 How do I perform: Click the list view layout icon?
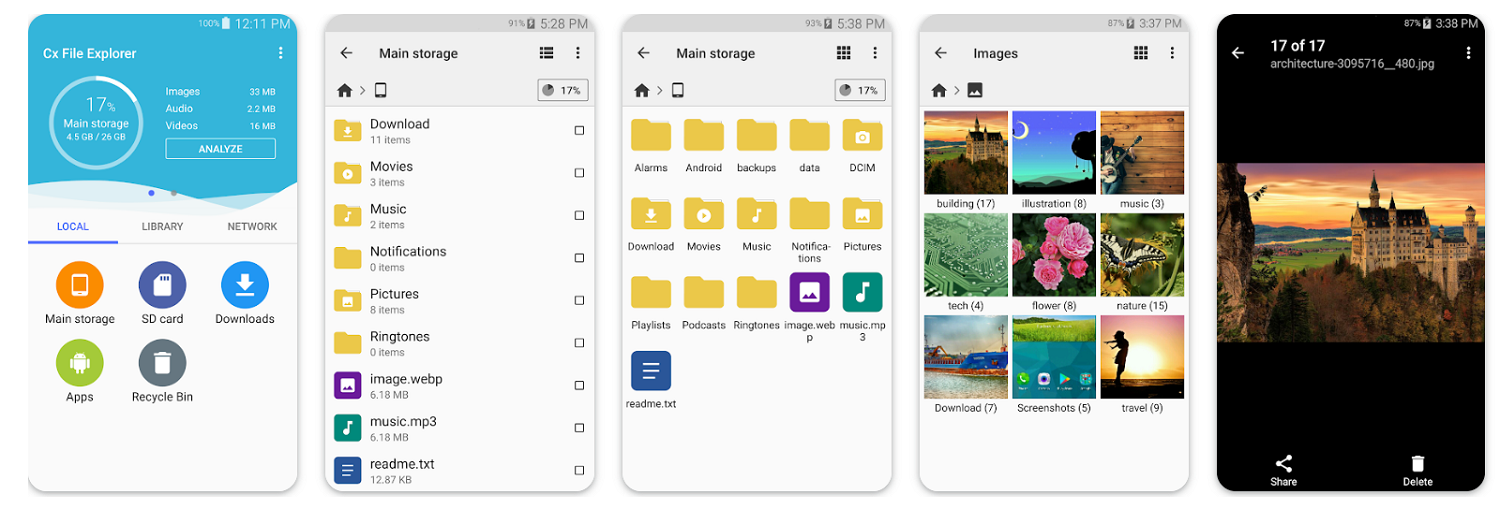[x=546, y=53]
